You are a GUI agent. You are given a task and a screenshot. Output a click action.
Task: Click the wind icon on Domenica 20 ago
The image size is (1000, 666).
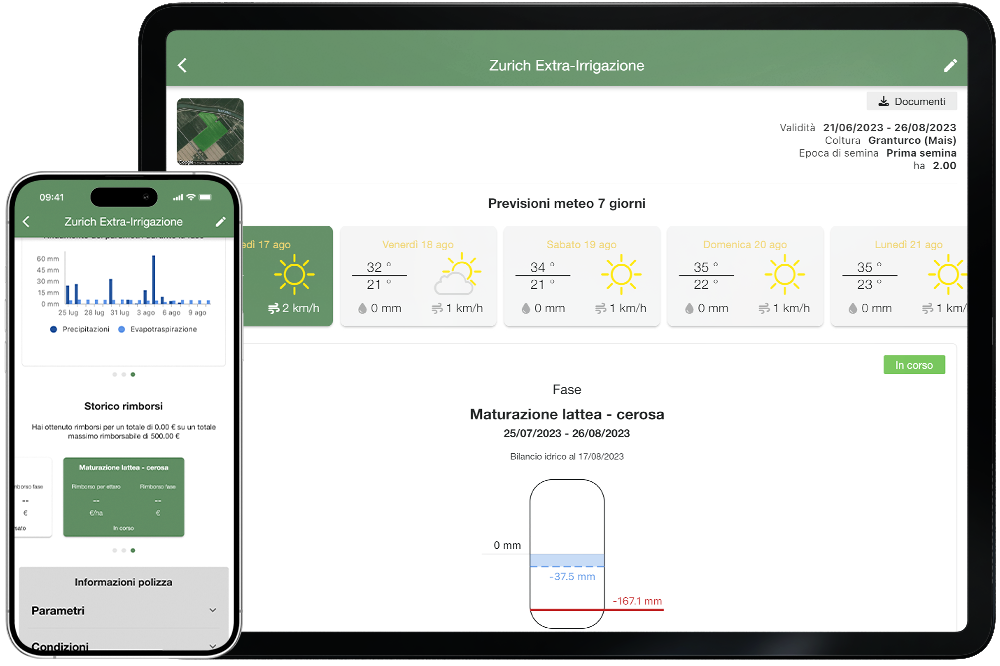tap(764, 309)
